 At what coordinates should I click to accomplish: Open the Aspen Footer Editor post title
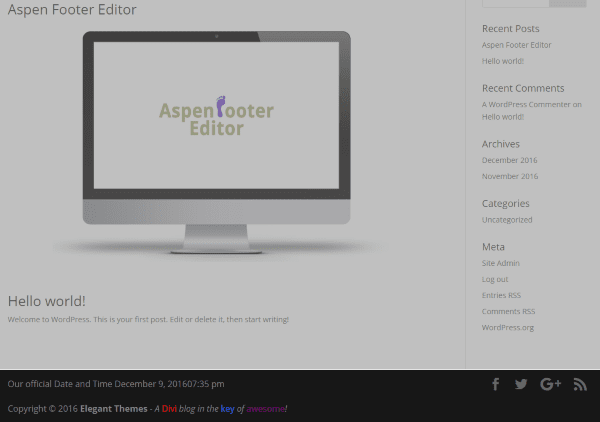[x=72, y=10]
